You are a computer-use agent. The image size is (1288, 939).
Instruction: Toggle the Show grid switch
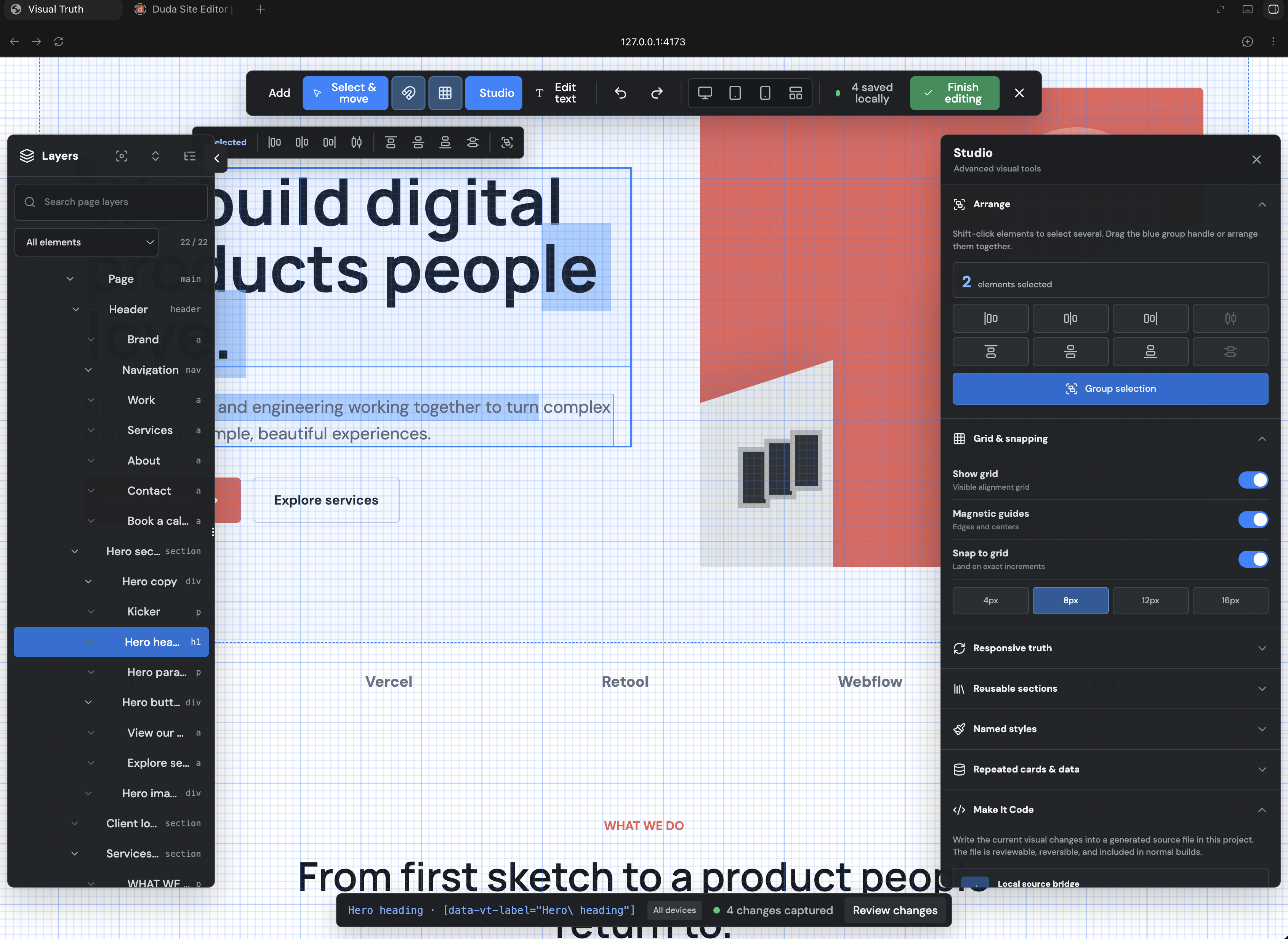coord(1253,480)
